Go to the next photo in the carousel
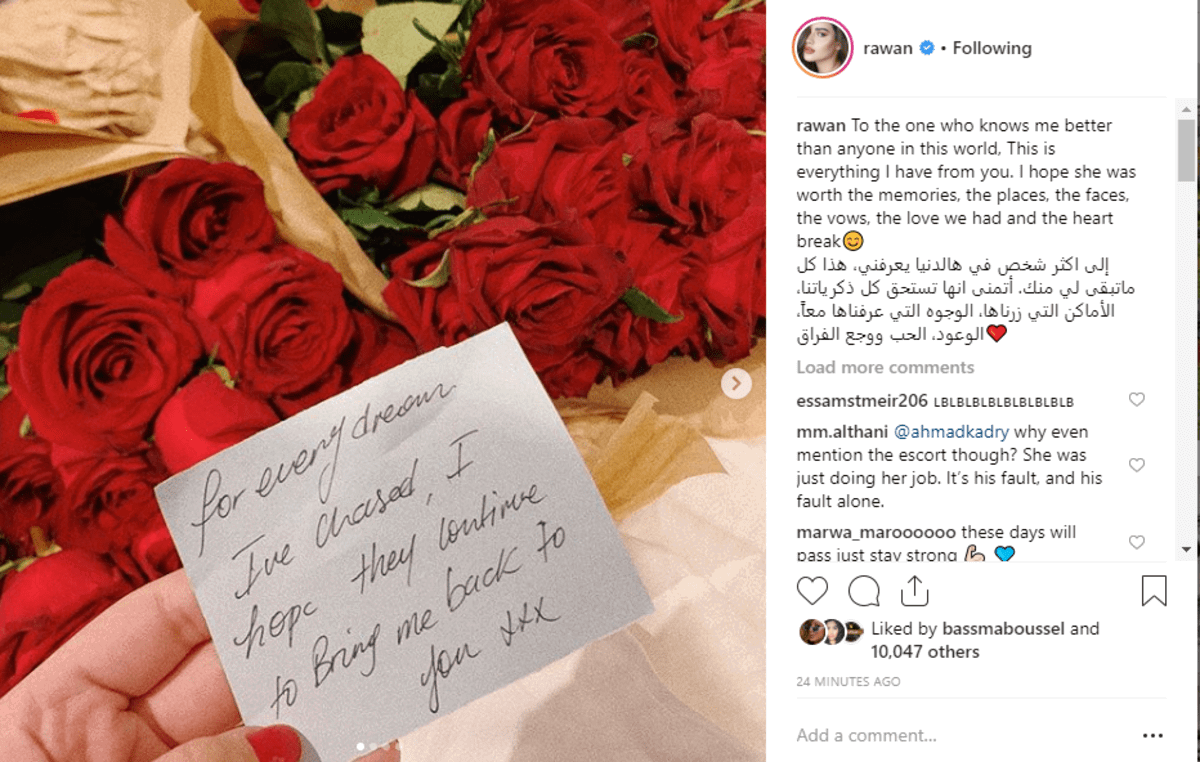1200x762 pixels. [737, 383]
